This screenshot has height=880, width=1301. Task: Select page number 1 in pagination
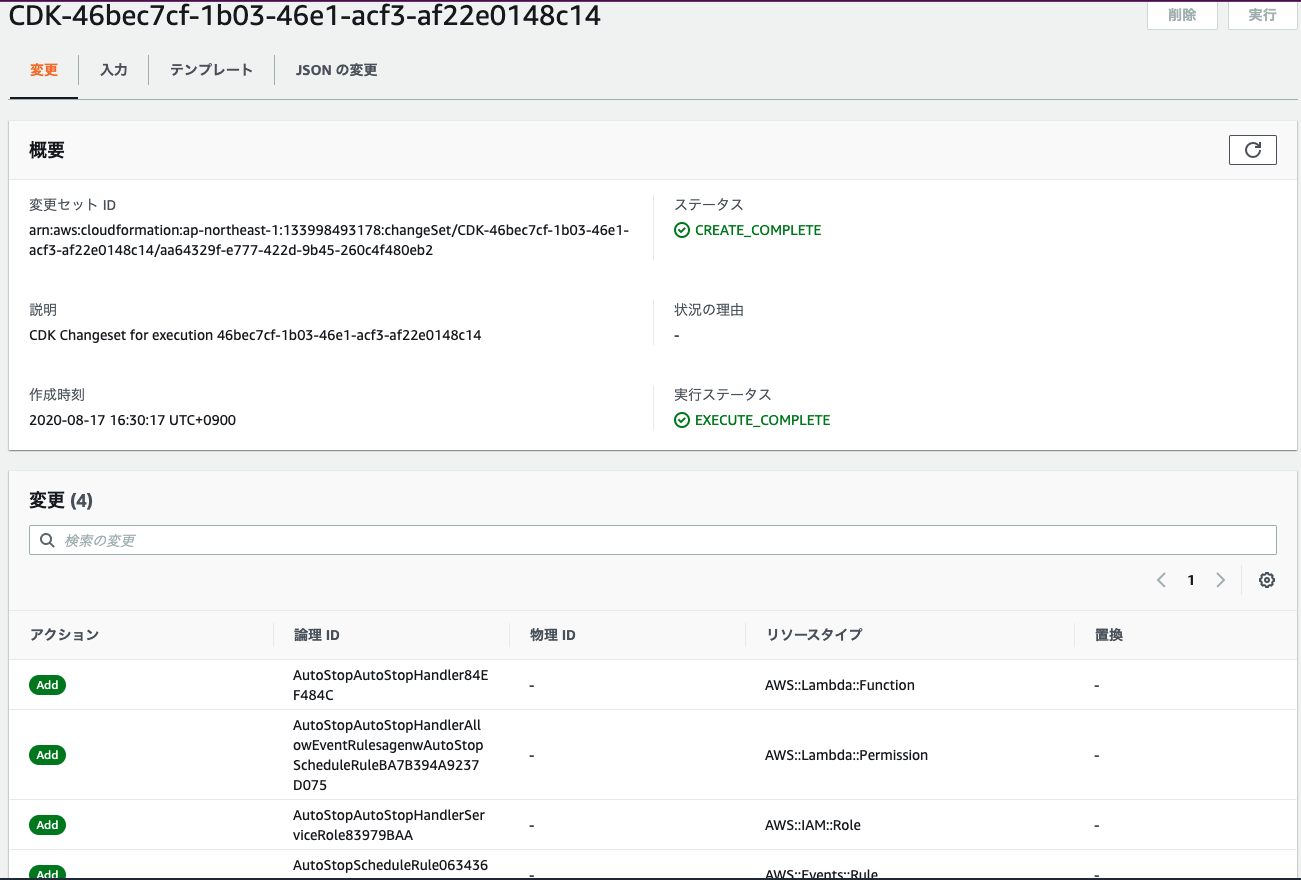(1191, 580)
